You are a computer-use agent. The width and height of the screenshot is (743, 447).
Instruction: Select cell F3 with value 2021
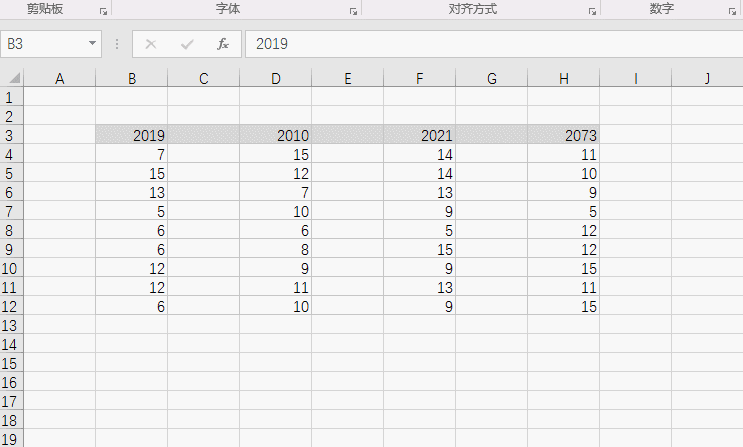(x=419, y=135)
